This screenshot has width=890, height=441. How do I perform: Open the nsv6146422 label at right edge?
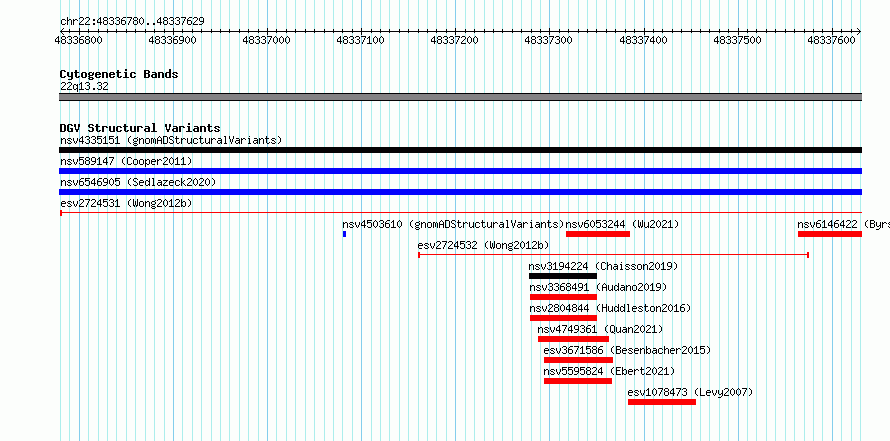click(843, 224)
